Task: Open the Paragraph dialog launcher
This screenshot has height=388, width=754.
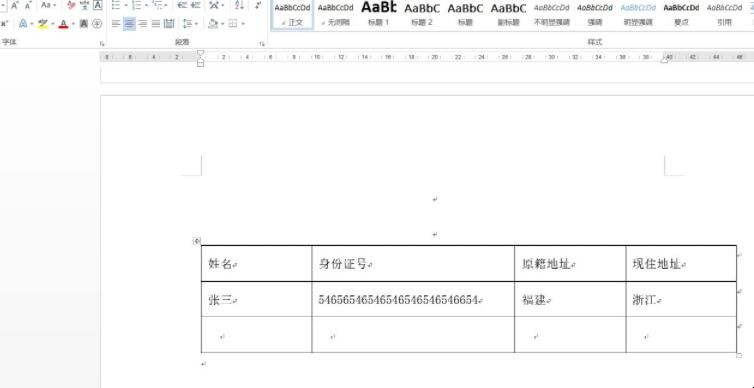Action: click(x=262, y=44)
